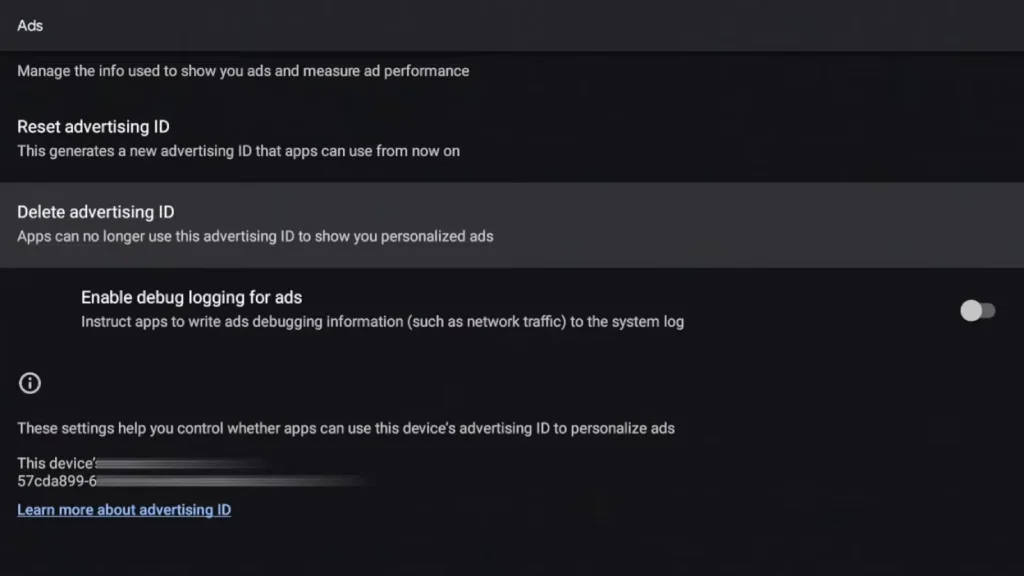
Task: Select the highlighted Delete advertising ID row
Action: pyautogui.click(x=94, y=212)
